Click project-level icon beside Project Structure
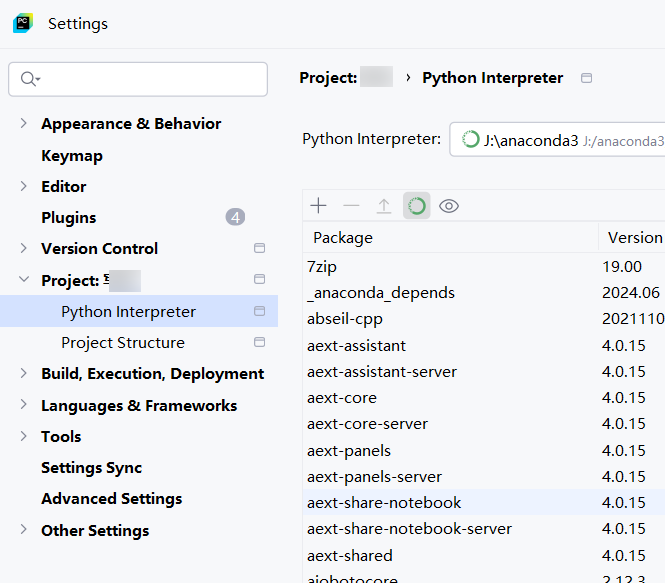The height and width of the screenshot is (583, 665). tap(260, 342)
